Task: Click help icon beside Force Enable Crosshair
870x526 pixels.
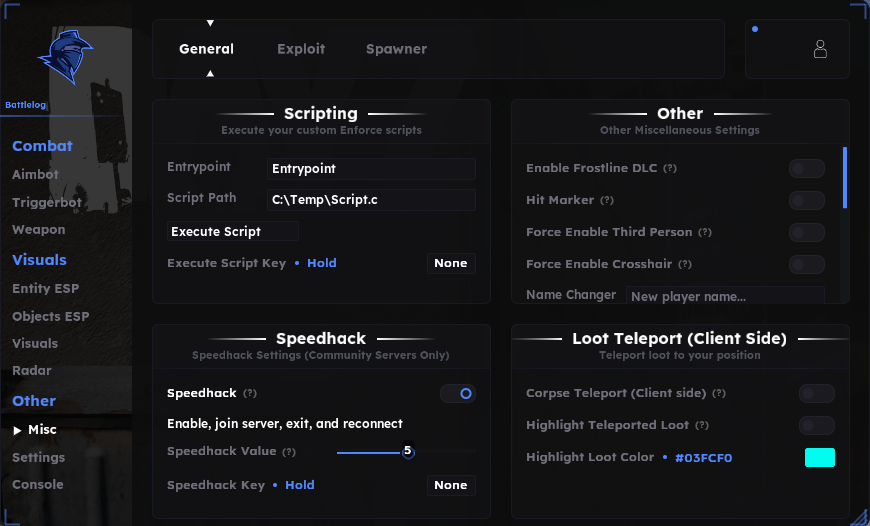Action: (685, 264)
